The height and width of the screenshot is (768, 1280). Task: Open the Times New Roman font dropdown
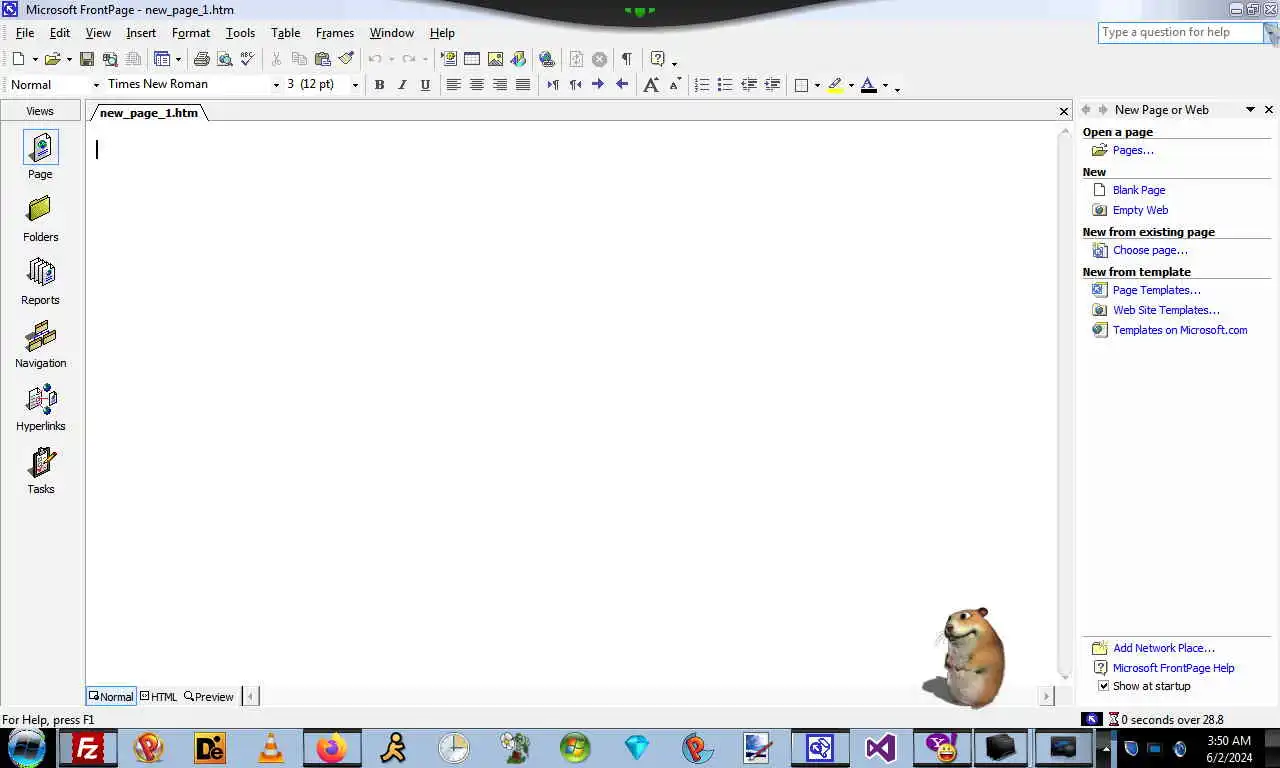tap(277, 85)
